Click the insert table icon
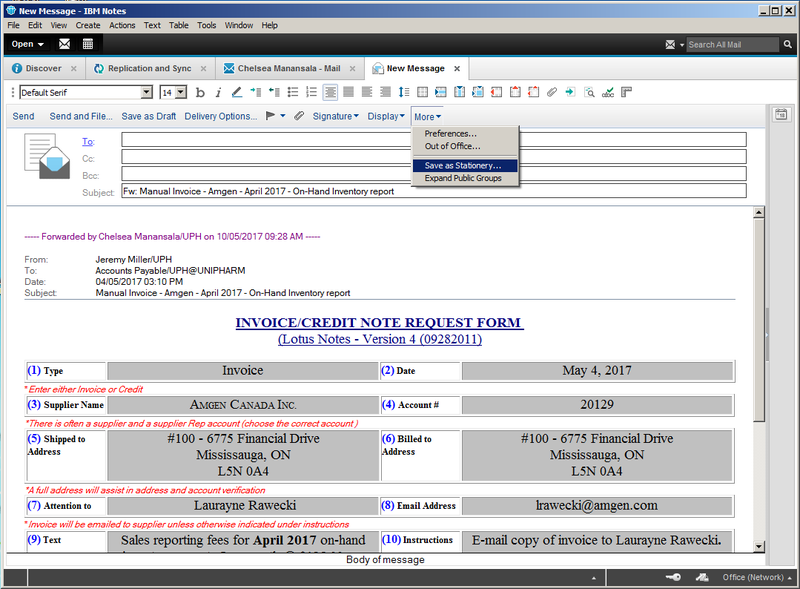Image resolution: width=800 pixels, height=589 pixels. point(422,92)
